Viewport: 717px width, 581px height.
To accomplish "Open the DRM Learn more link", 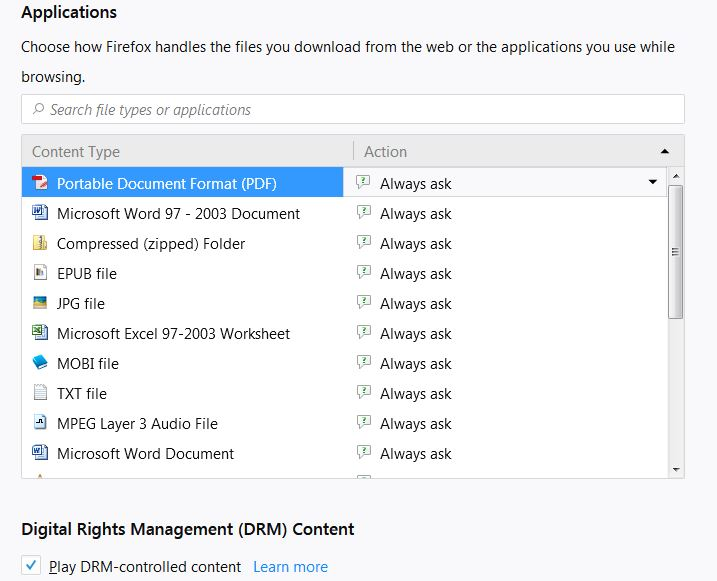I will (290, 567).
